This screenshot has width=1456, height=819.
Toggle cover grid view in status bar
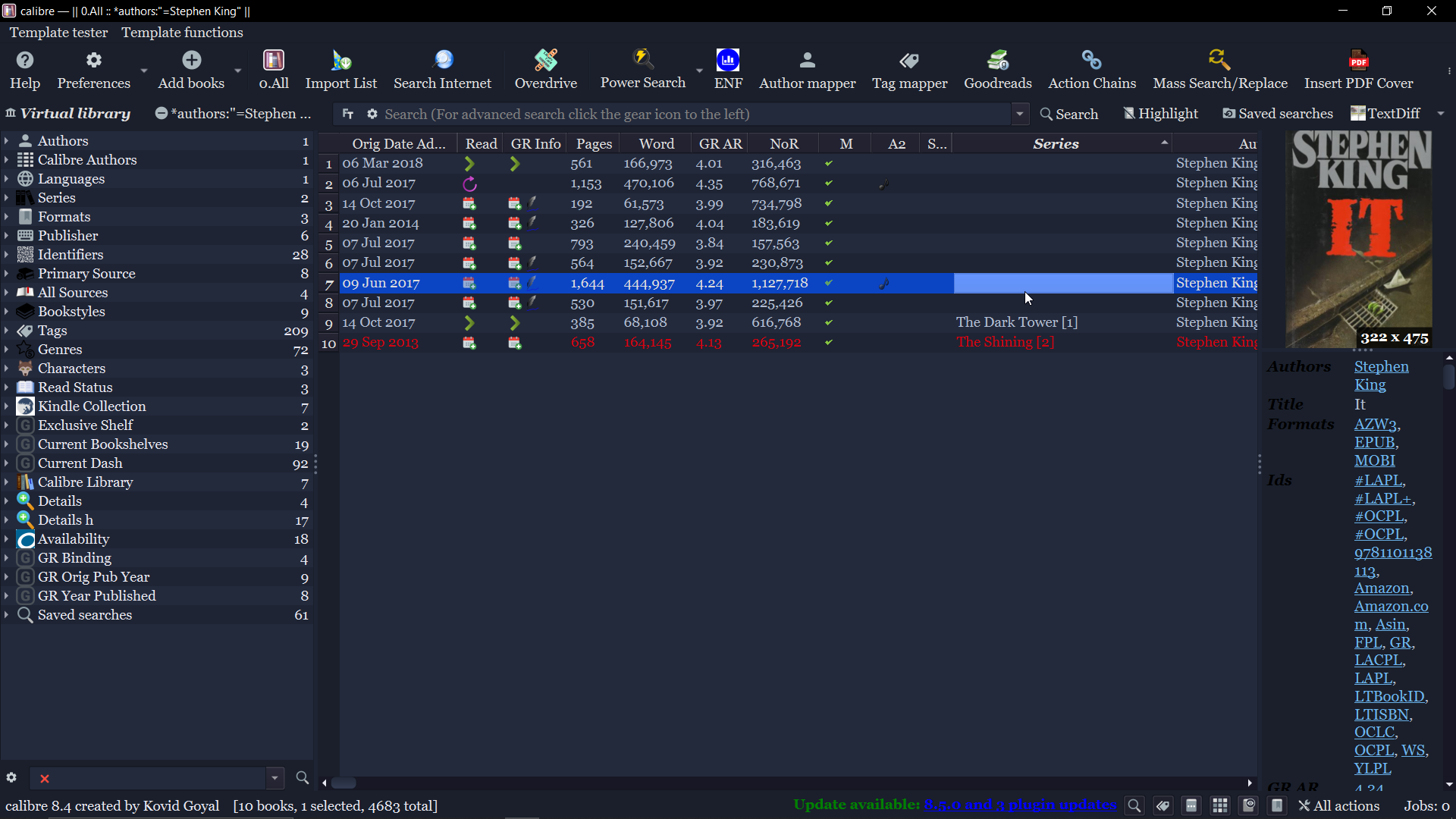pos(1220,806)
